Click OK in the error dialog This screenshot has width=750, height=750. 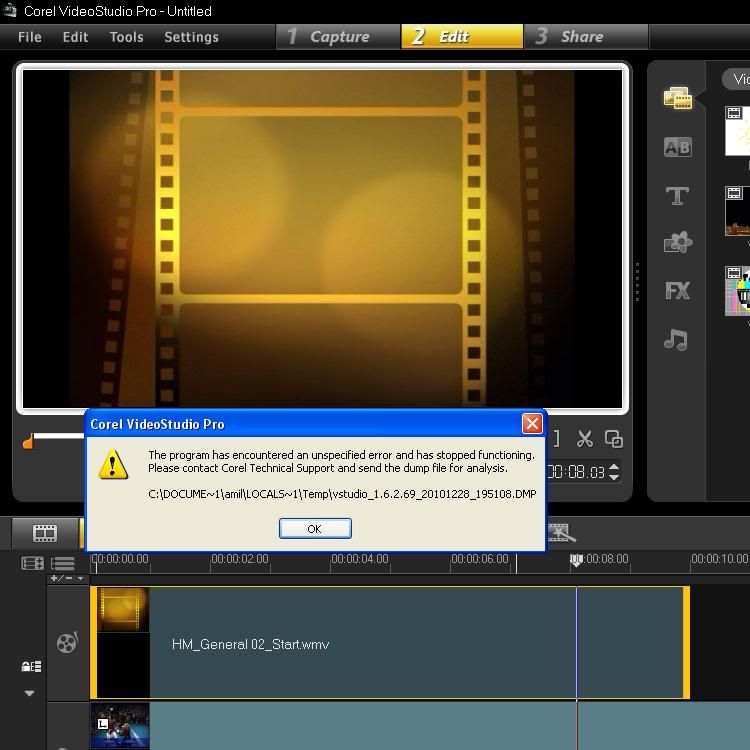[315, 529]
